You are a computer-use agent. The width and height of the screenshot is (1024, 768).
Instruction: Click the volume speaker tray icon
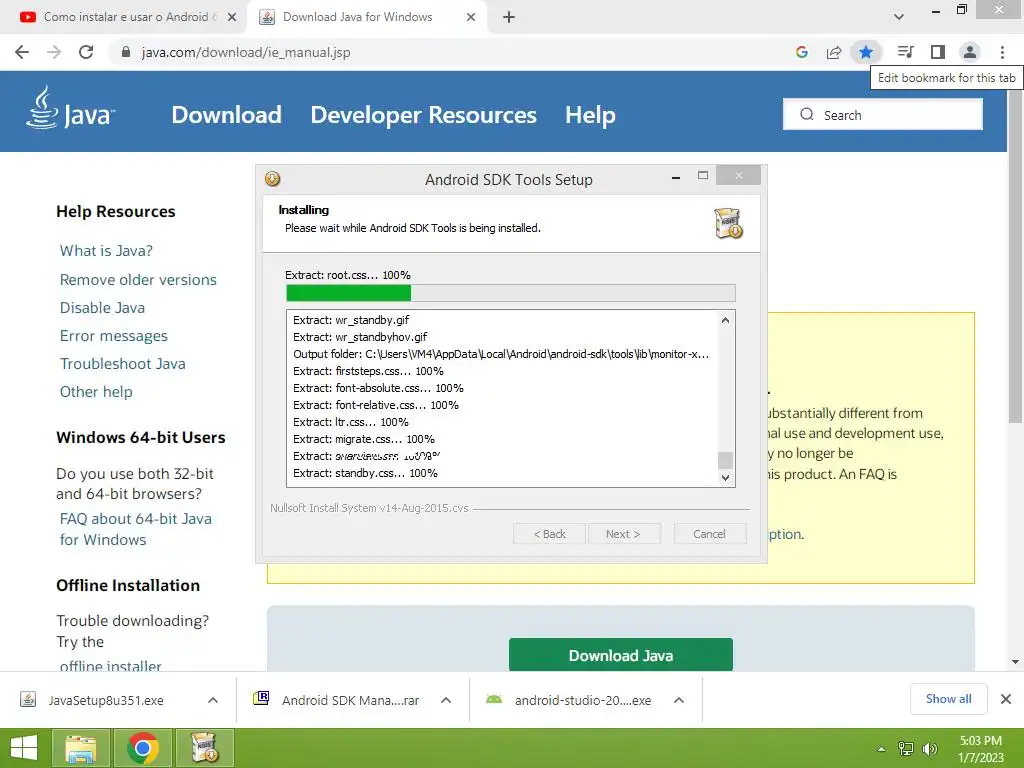[x=929, y=748]
